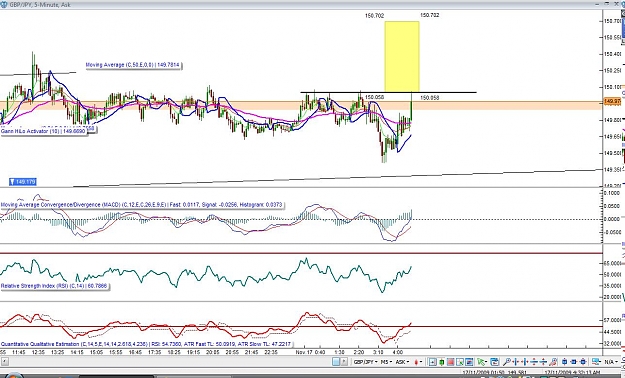The image size is (625, 378).
Task: Click the 16:45 time axis label
Action: coord(135,352)
